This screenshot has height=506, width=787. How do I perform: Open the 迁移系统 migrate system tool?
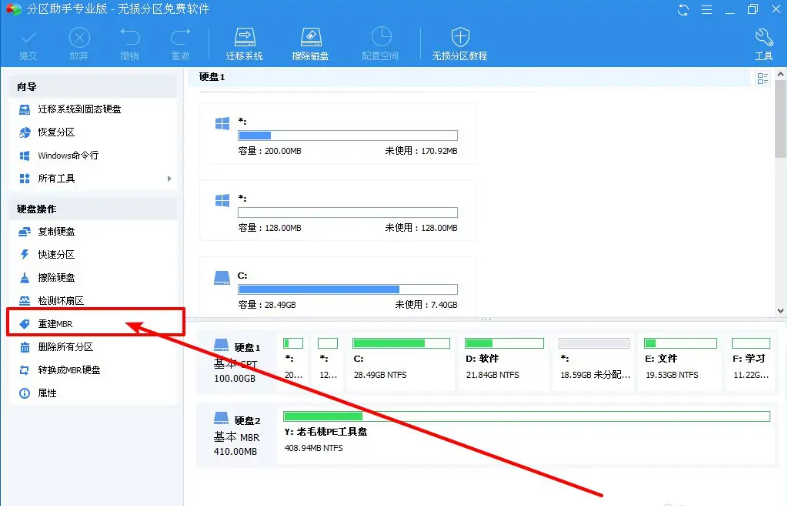(x=244, y=44)
